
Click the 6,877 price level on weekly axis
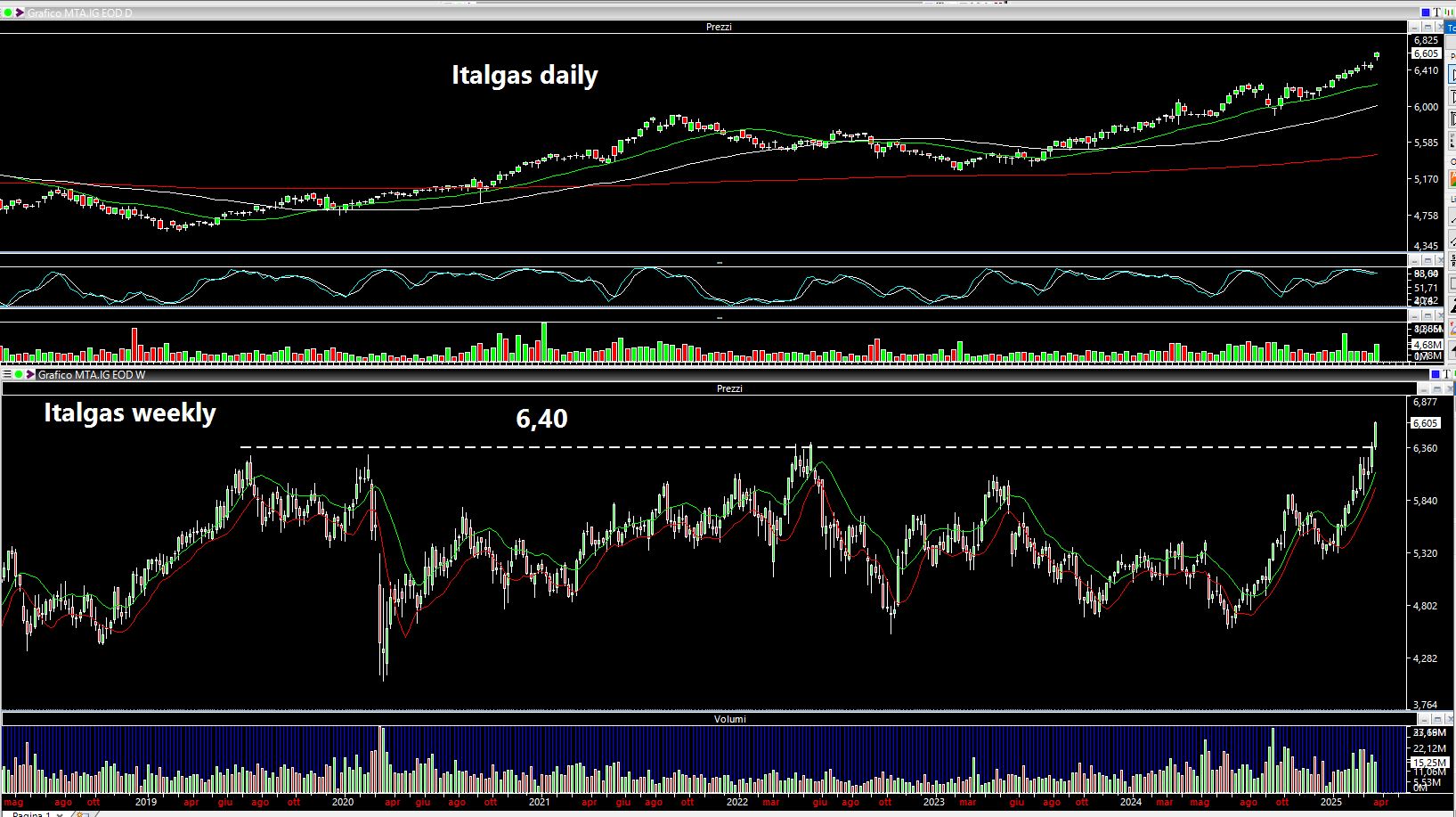coord(1425,403)
